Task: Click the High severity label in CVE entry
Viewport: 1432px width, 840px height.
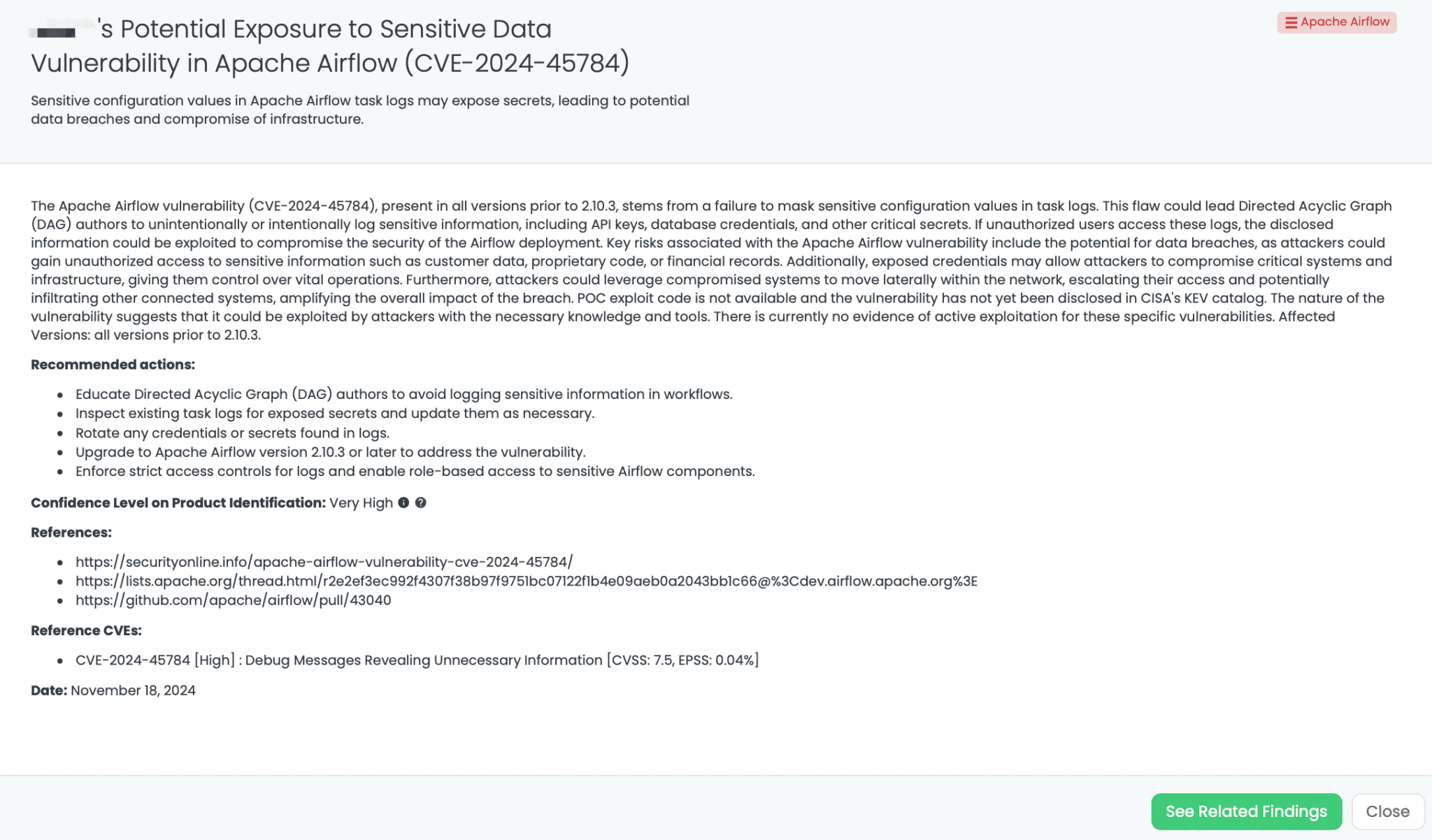Action: pos(215,660)
